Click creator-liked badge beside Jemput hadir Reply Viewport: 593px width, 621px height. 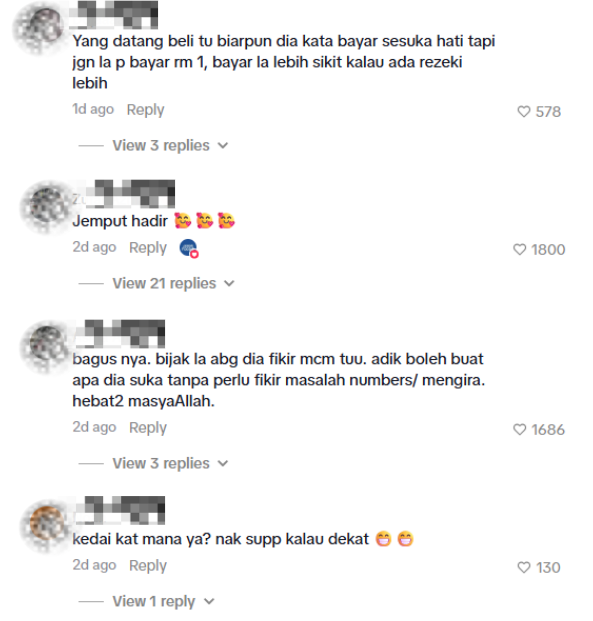point(189,248)
